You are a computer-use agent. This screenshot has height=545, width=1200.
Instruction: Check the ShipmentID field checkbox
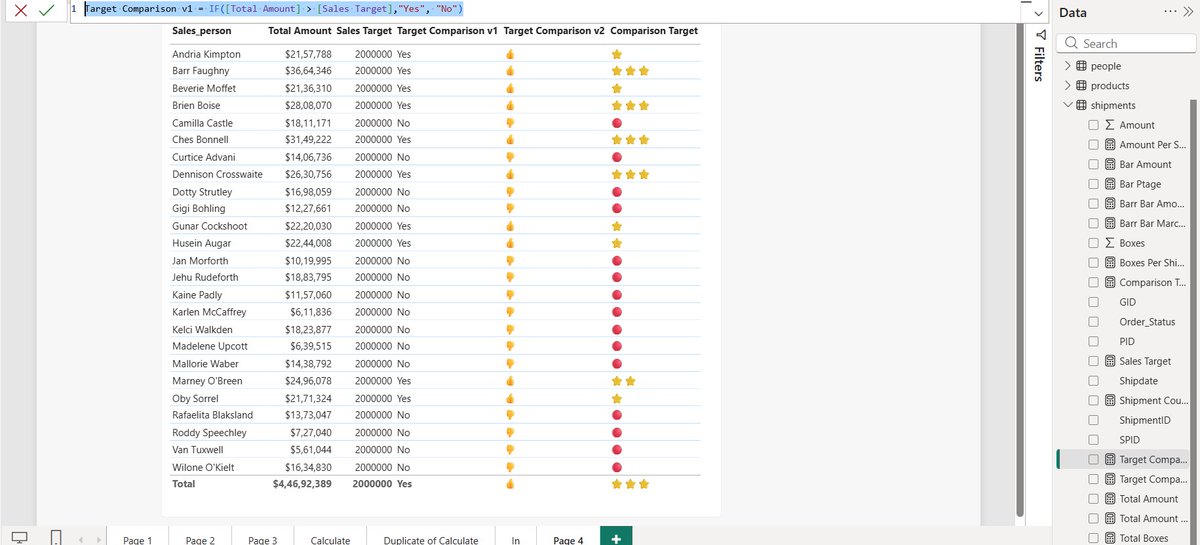1094,420
